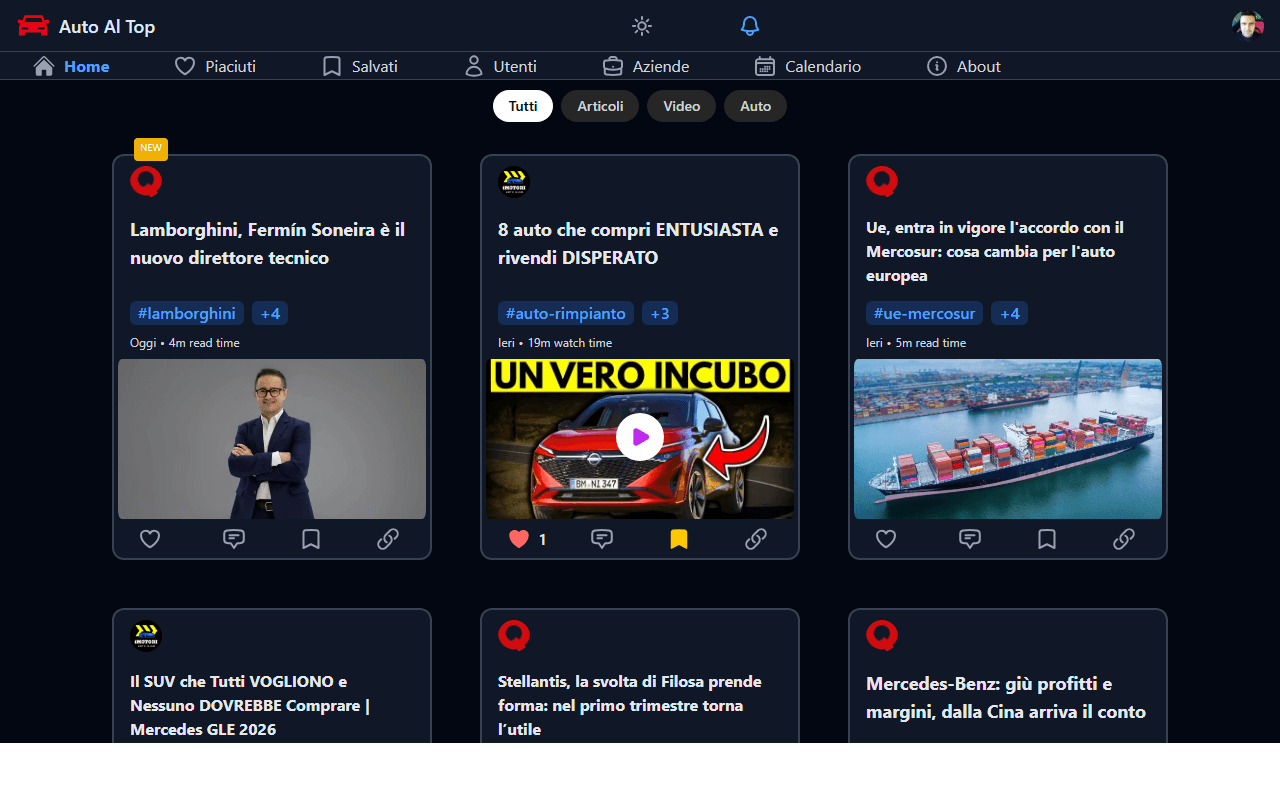This screenshot has width=1280, height=800.
Task: Open Lamborghini Fermín Soneira article title
Action: pyautogui.click(x=268, y=244)
